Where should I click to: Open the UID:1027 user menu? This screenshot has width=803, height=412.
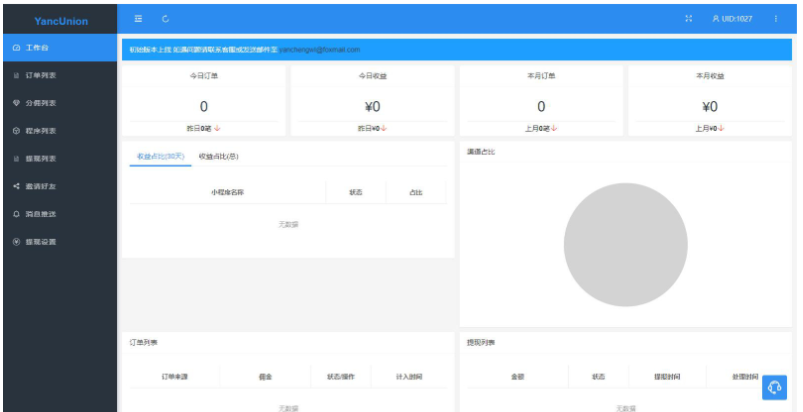(x=732, y=19)
